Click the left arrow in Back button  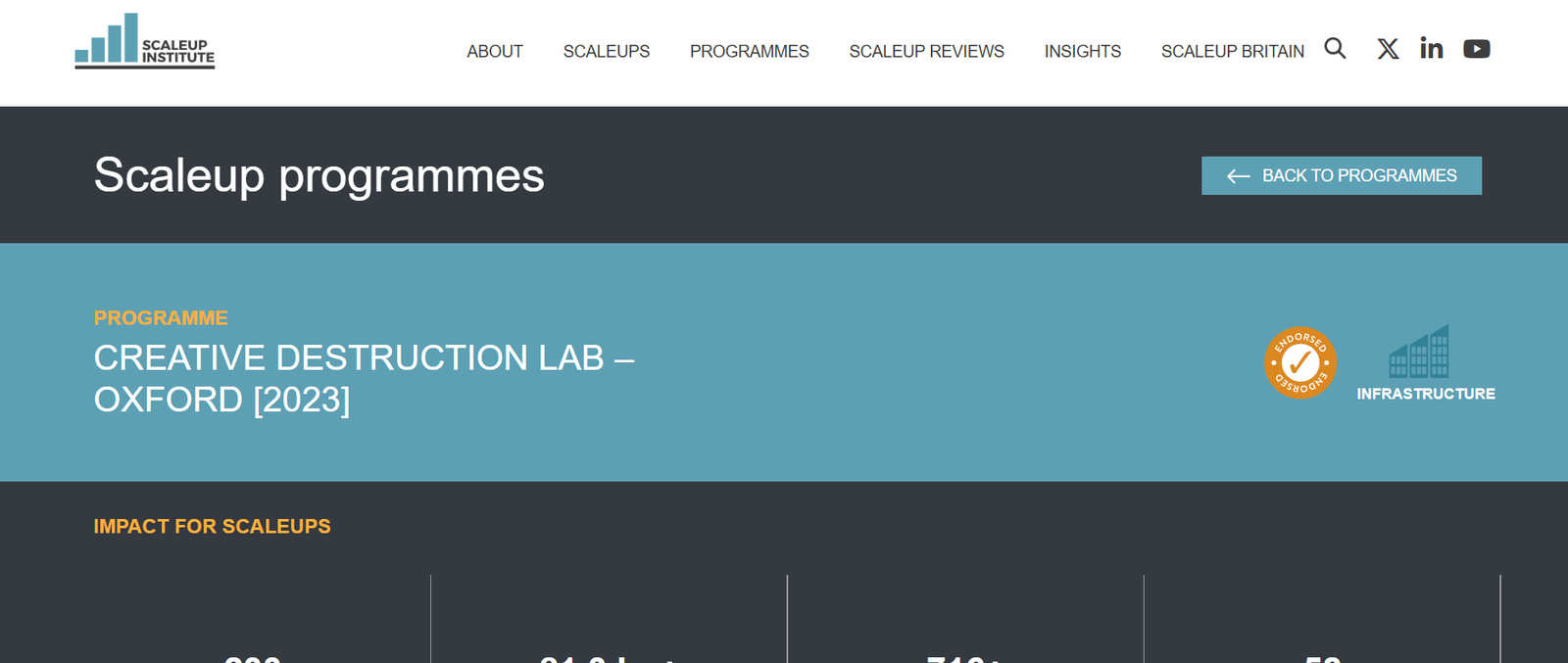click(1238, 176)
